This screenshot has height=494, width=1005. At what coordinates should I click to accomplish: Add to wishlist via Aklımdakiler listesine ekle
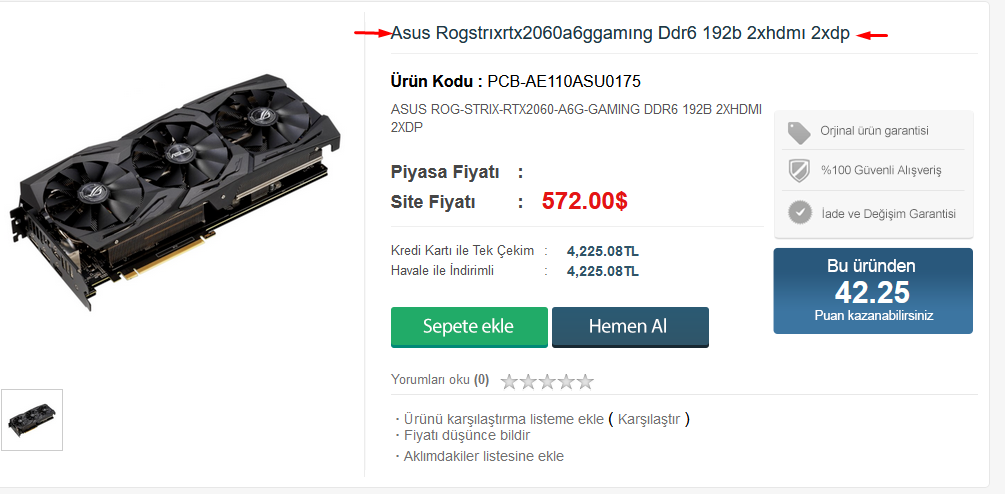483,456
